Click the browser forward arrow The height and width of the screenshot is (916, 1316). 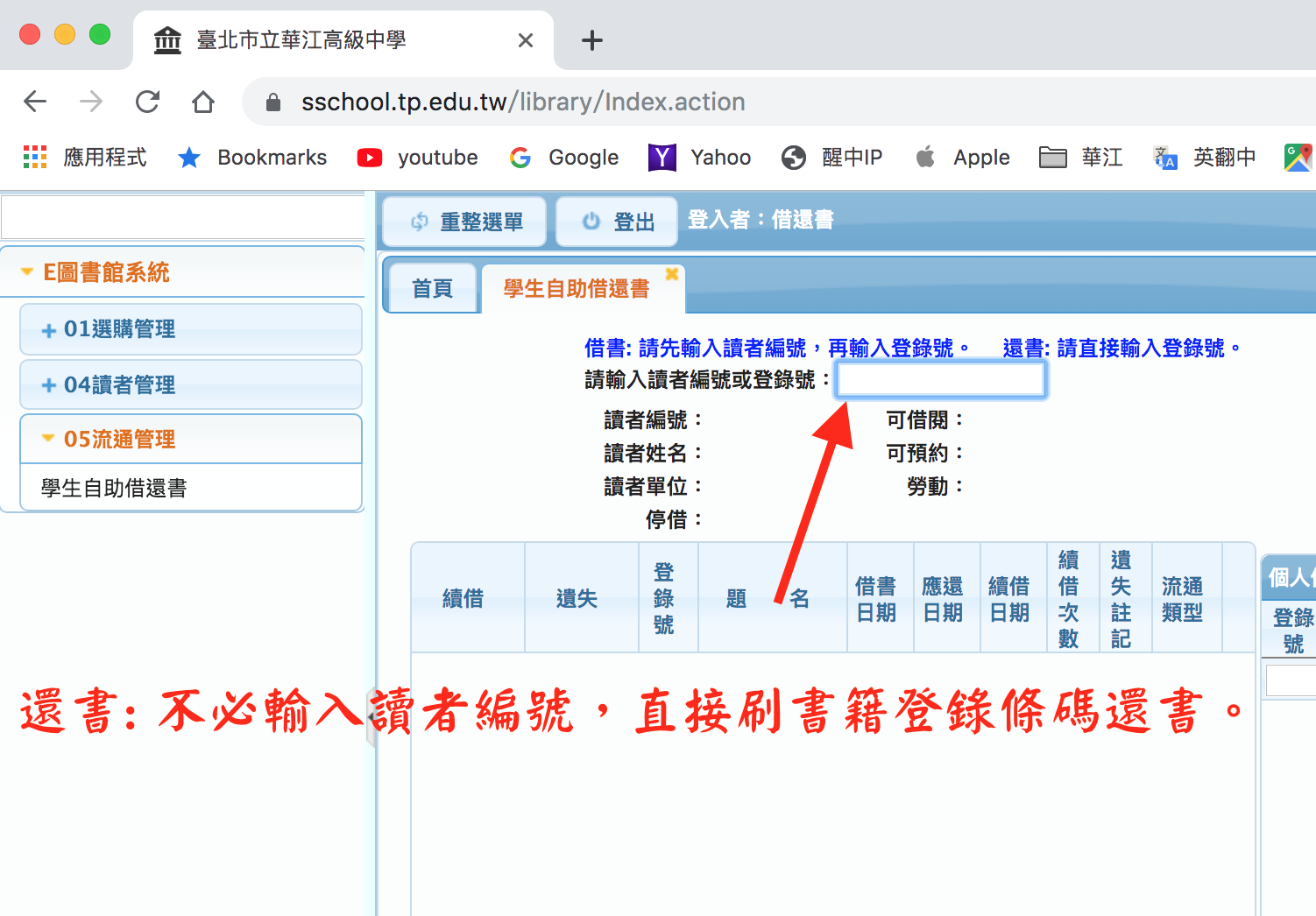[x=91, y=102]
